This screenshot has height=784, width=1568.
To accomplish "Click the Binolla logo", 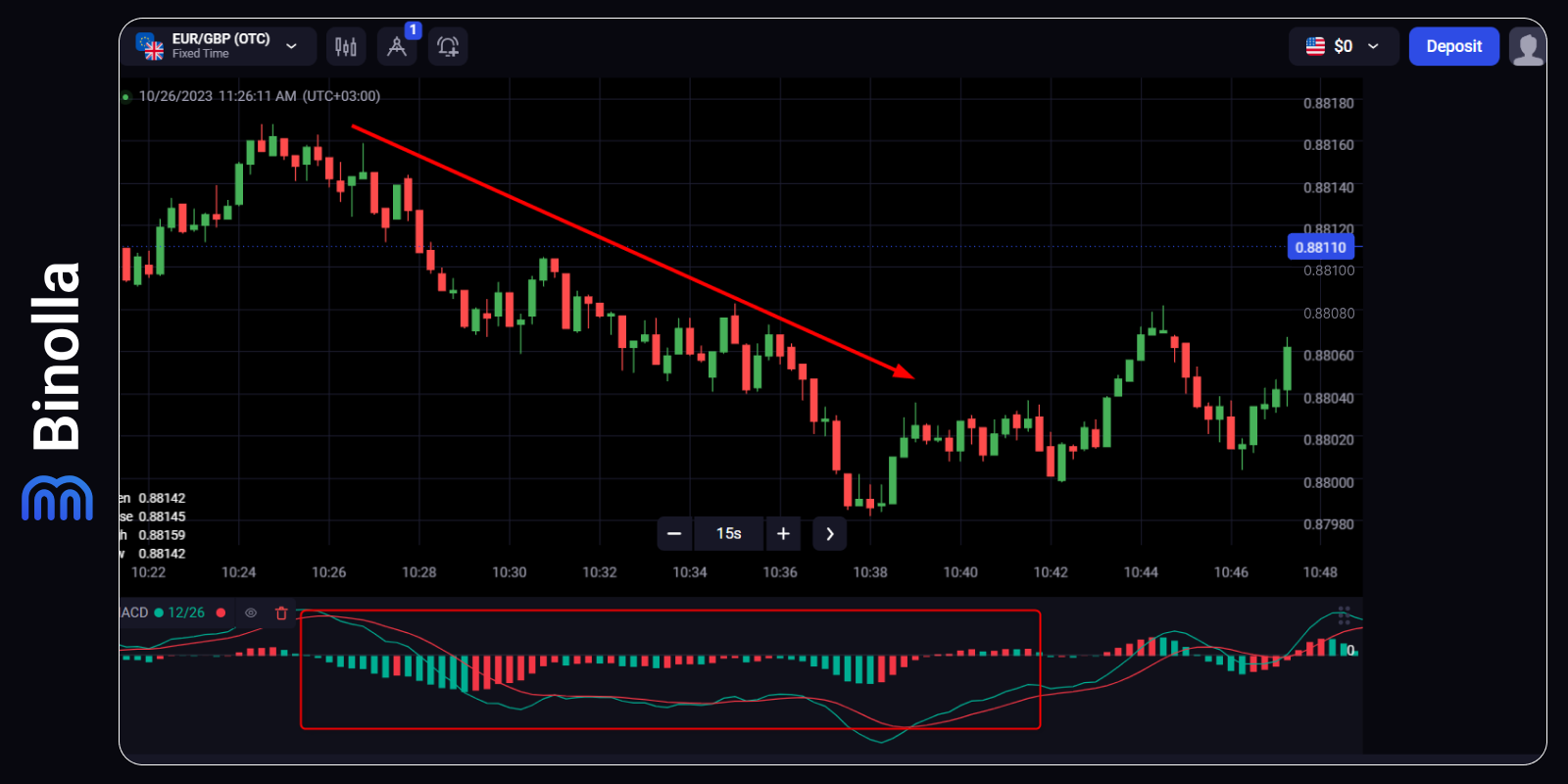I will (x=57, y=392).
